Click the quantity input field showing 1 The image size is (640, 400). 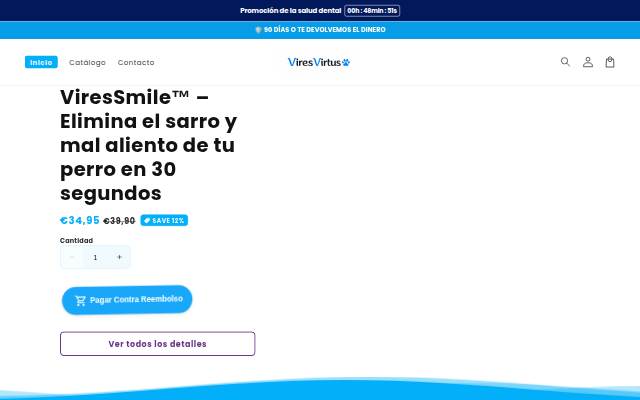click(x=96, y=257)
